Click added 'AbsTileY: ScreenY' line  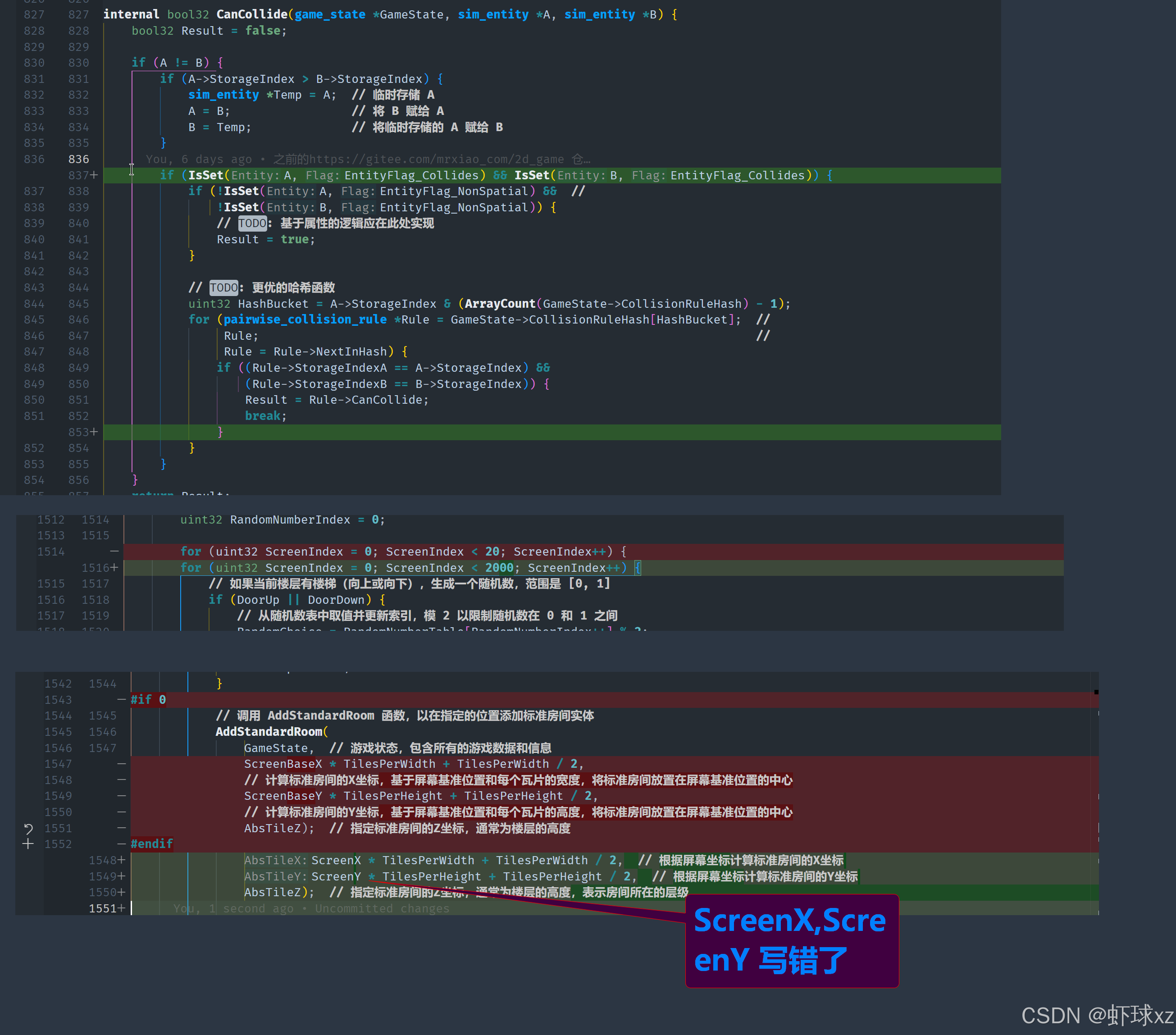[615, 877]
